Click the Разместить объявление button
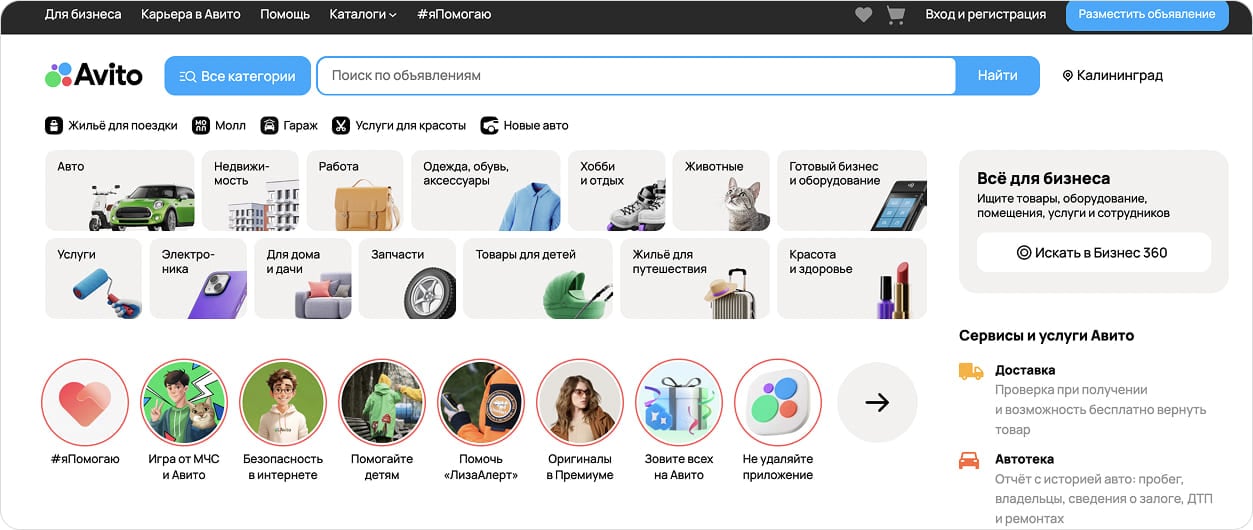This screenshot has height=530, width=1253. (x=1147, y=15)
